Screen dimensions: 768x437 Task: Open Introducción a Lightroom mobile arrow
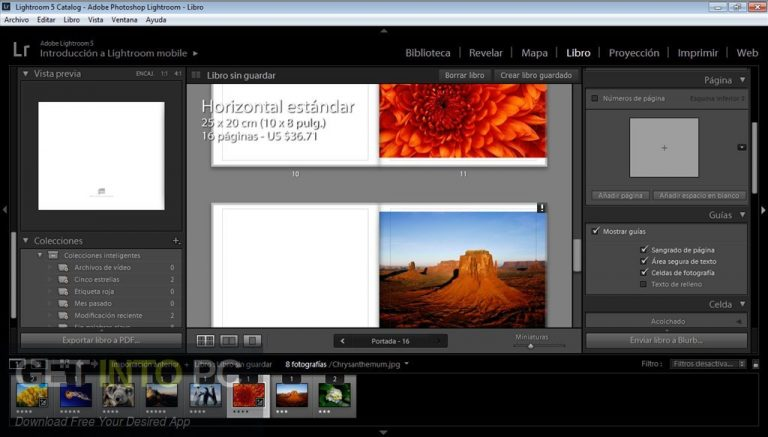[195, 53]
